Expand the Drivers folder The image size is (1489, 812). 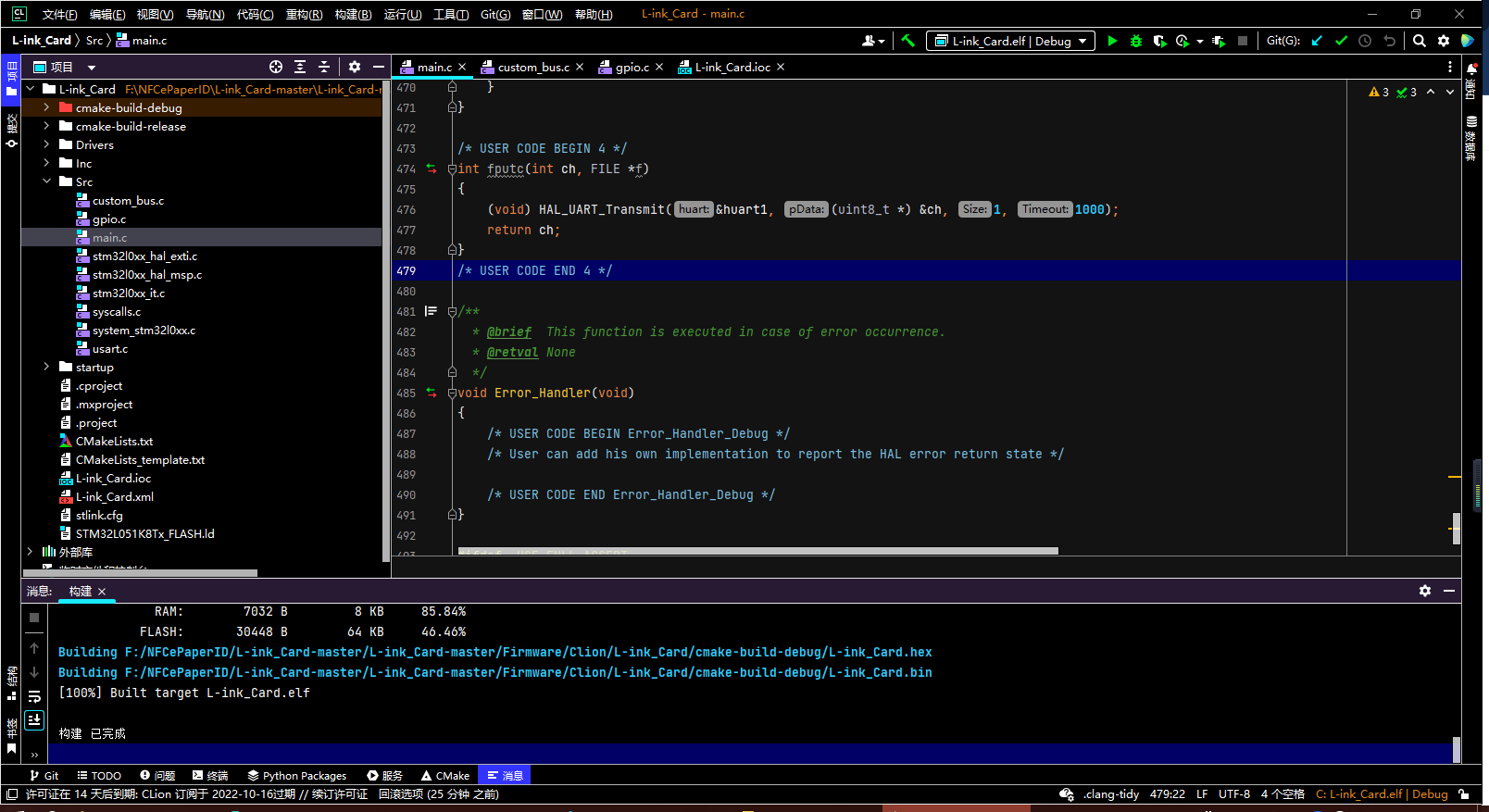46,144
